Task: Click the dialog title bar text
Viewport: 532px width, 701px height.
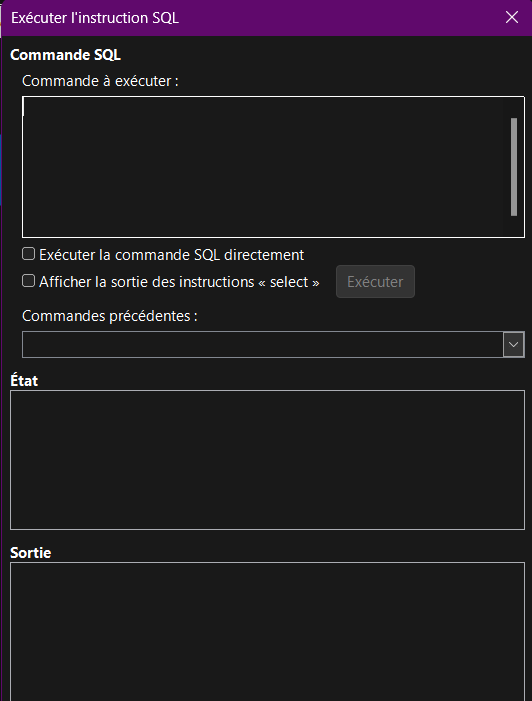Action: click(95, 18)
